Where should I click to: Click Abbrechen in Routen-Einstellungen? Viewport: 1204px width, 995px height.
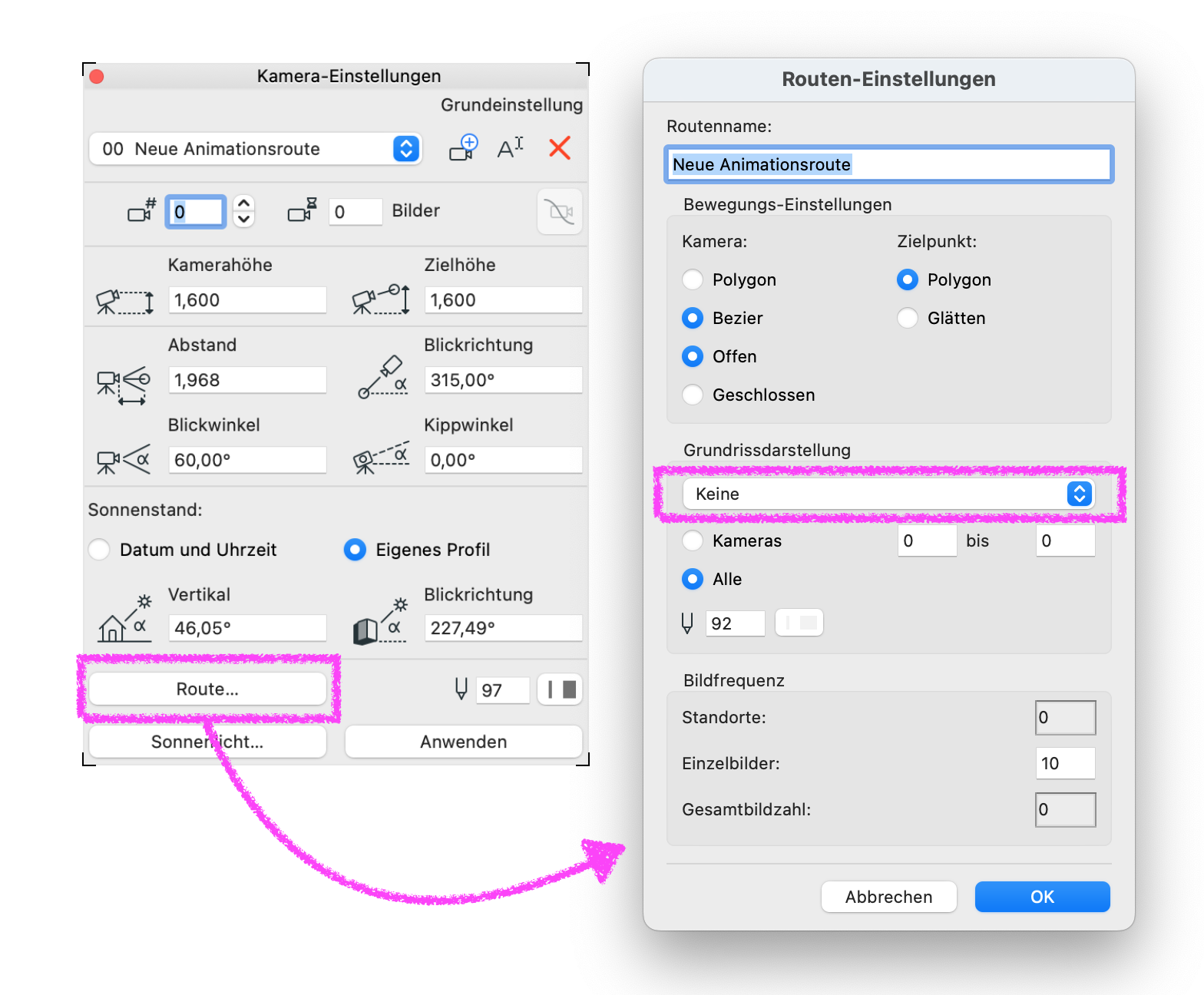pos(888,897)
